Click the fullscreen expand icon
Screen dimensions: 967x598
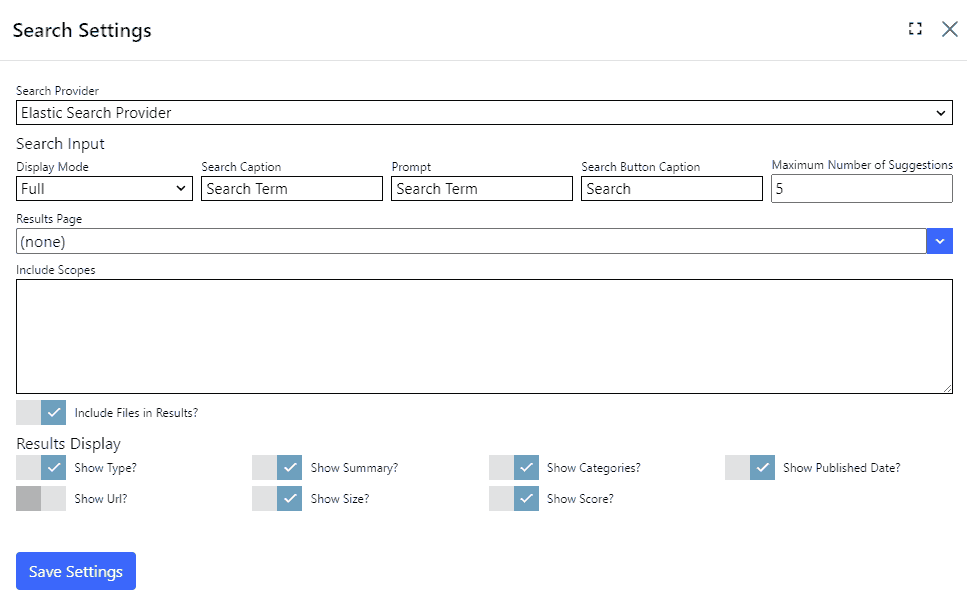(915, 29)
